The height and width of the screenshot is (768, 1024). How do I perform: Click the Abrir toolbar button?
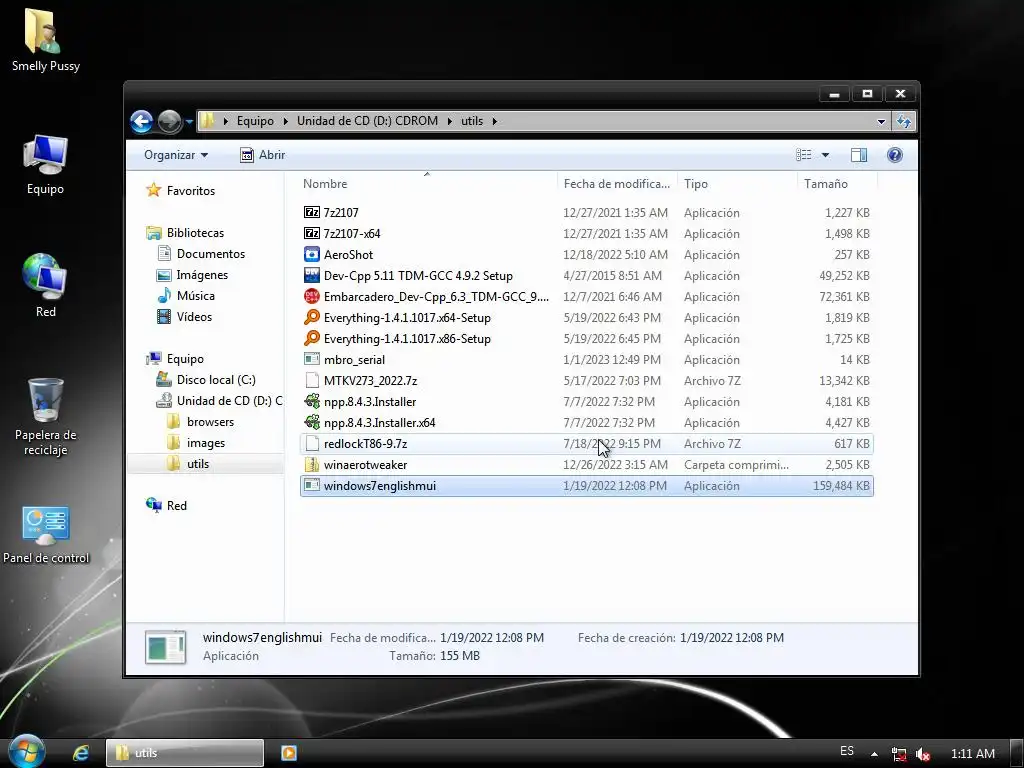tap(263, 155)
